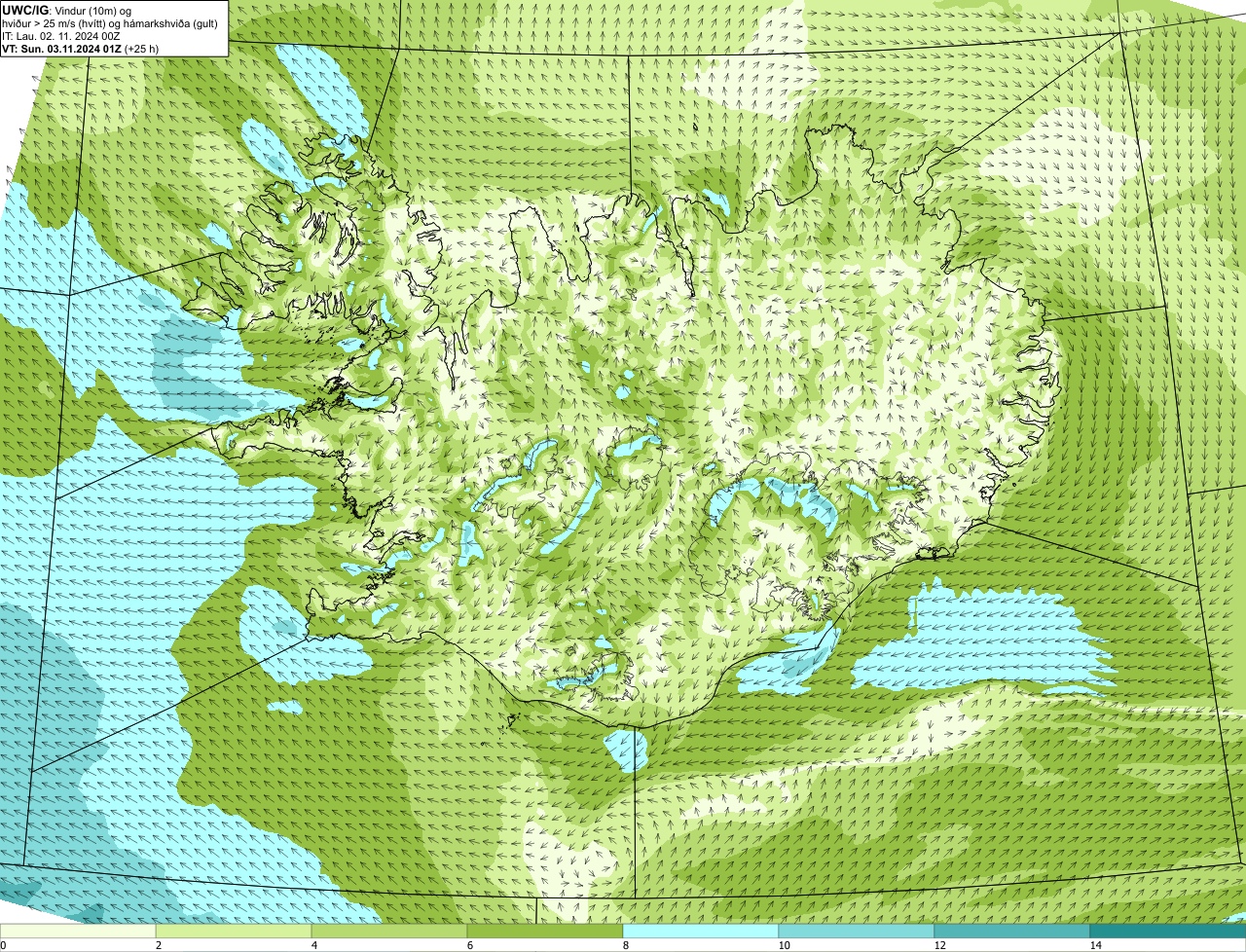
Task: Click the '12' label on the color scale
Action: pyautogui.click(x=939, y=945)
